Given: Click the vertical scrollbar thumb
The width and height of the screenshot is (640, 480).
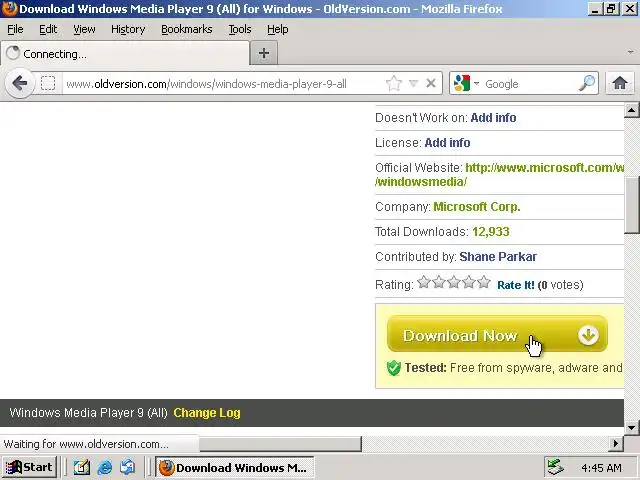Looking at the screenshot, I should [x=631, y=205].
